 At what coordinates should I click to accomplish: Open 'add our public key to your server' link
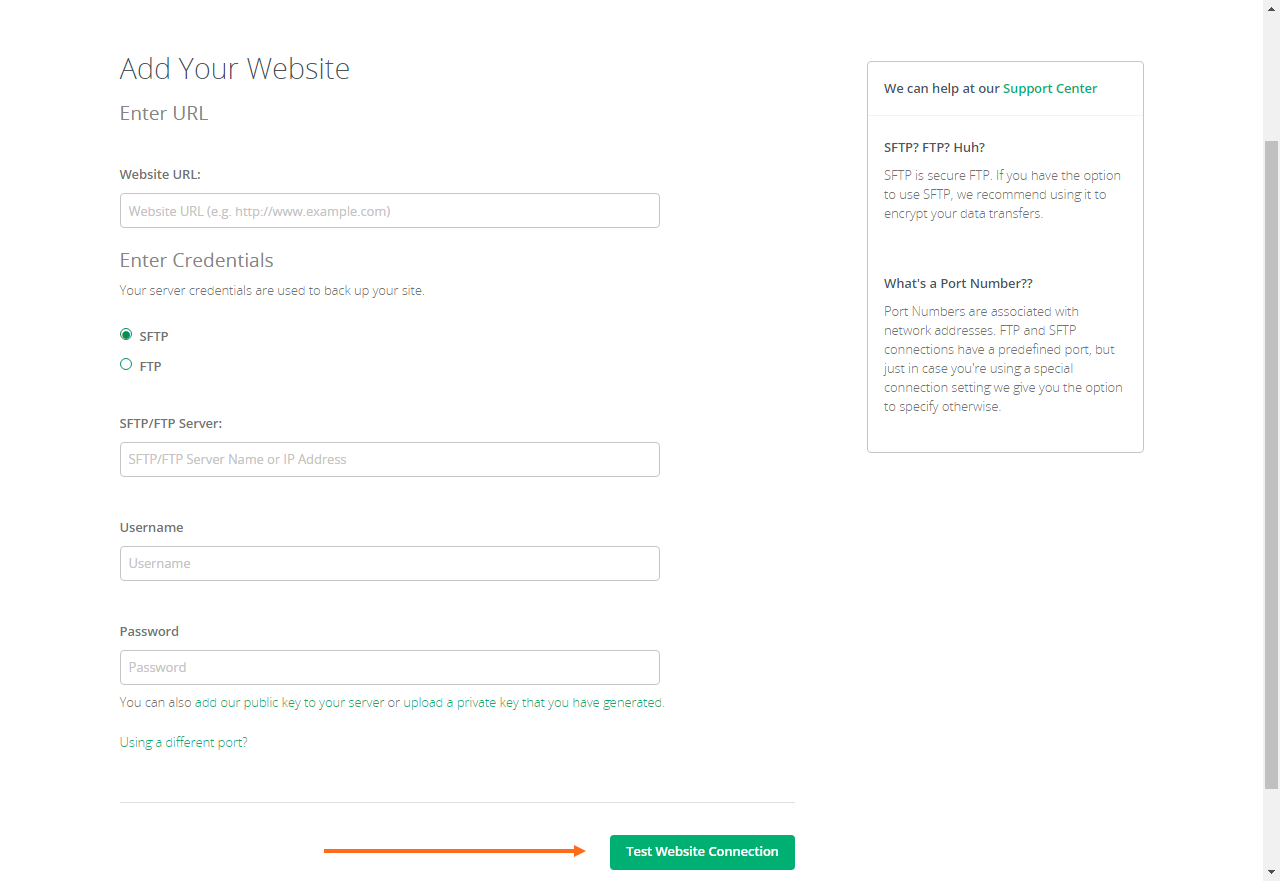(x=289, y=703)
